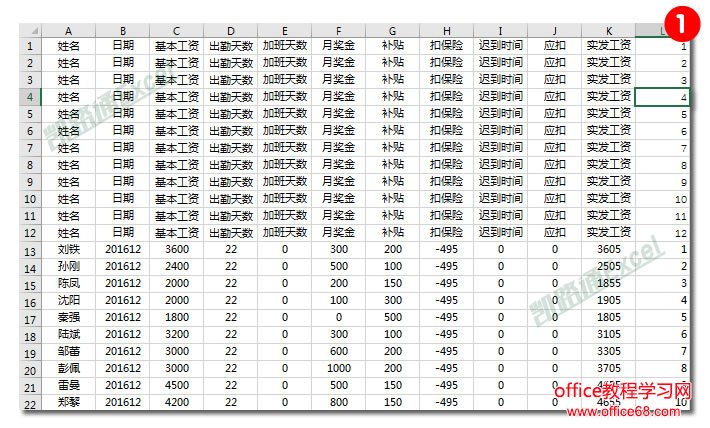
Task: Click bonus cell 1000 in 彭佩's row
Action: 339,368
